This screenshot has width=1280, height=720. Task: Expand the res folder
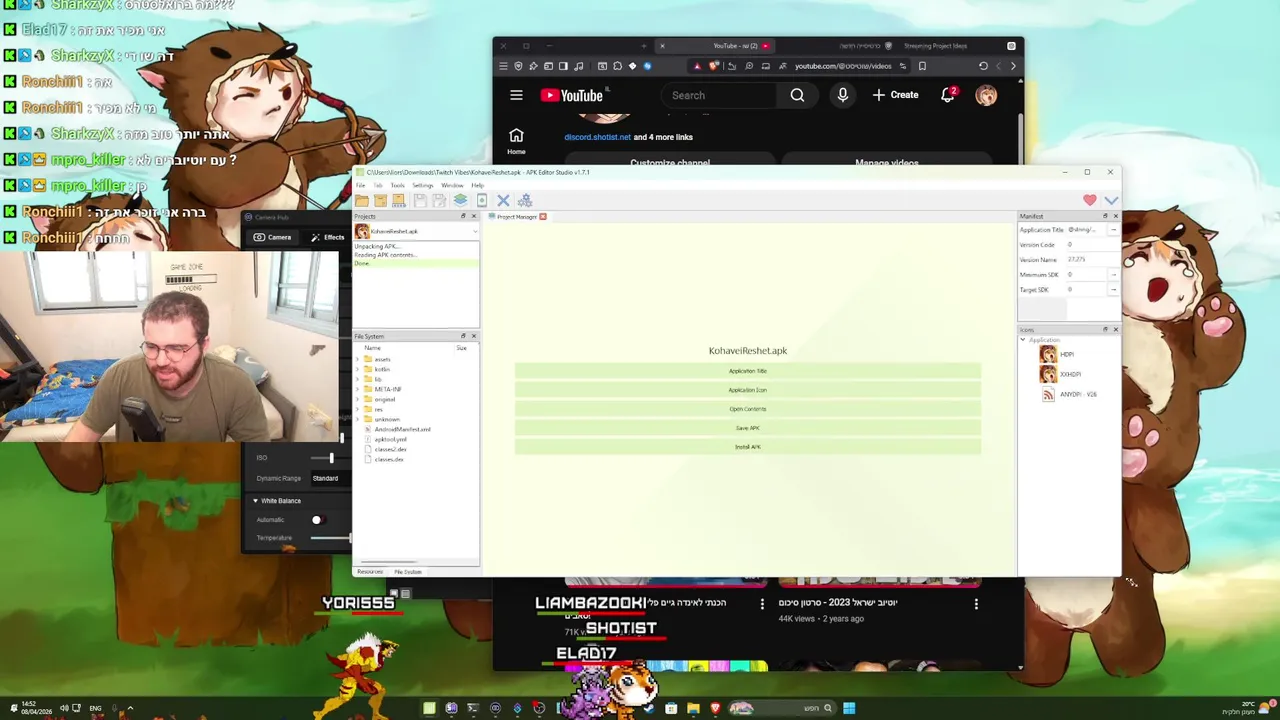[357, 409]
